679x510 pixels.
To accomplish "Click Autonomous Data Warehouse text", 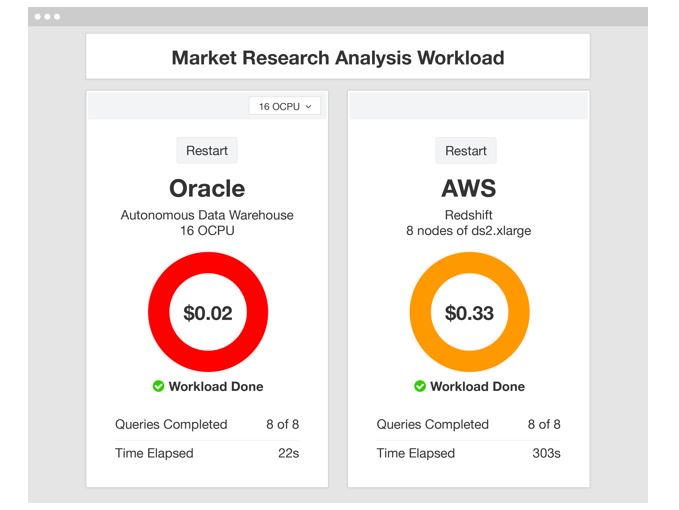I will [x=207, y=215].
